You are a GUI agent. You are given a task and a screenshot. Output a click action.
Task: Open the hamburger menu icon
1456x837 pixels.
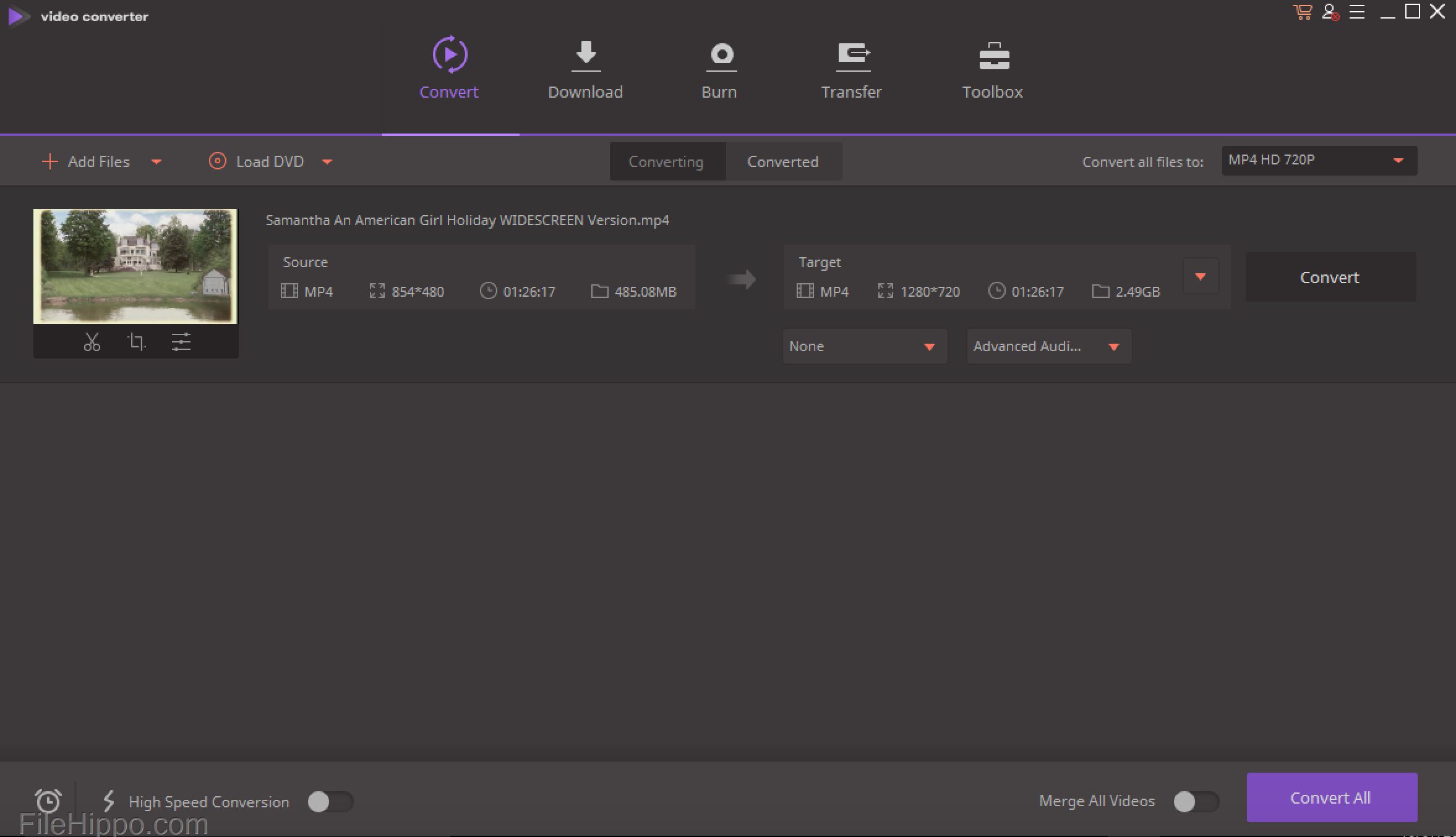pyautogui.click(x=1357, y=12)
